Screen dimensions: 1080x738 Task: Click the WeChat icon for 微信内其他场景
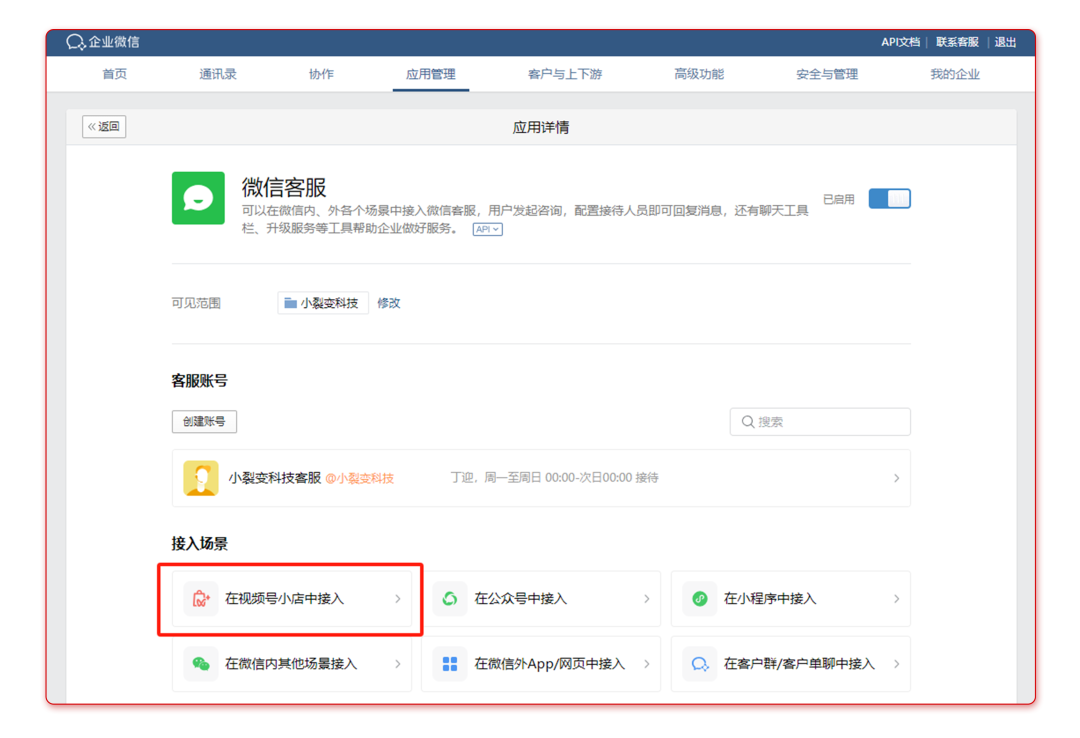pos(201,664)
